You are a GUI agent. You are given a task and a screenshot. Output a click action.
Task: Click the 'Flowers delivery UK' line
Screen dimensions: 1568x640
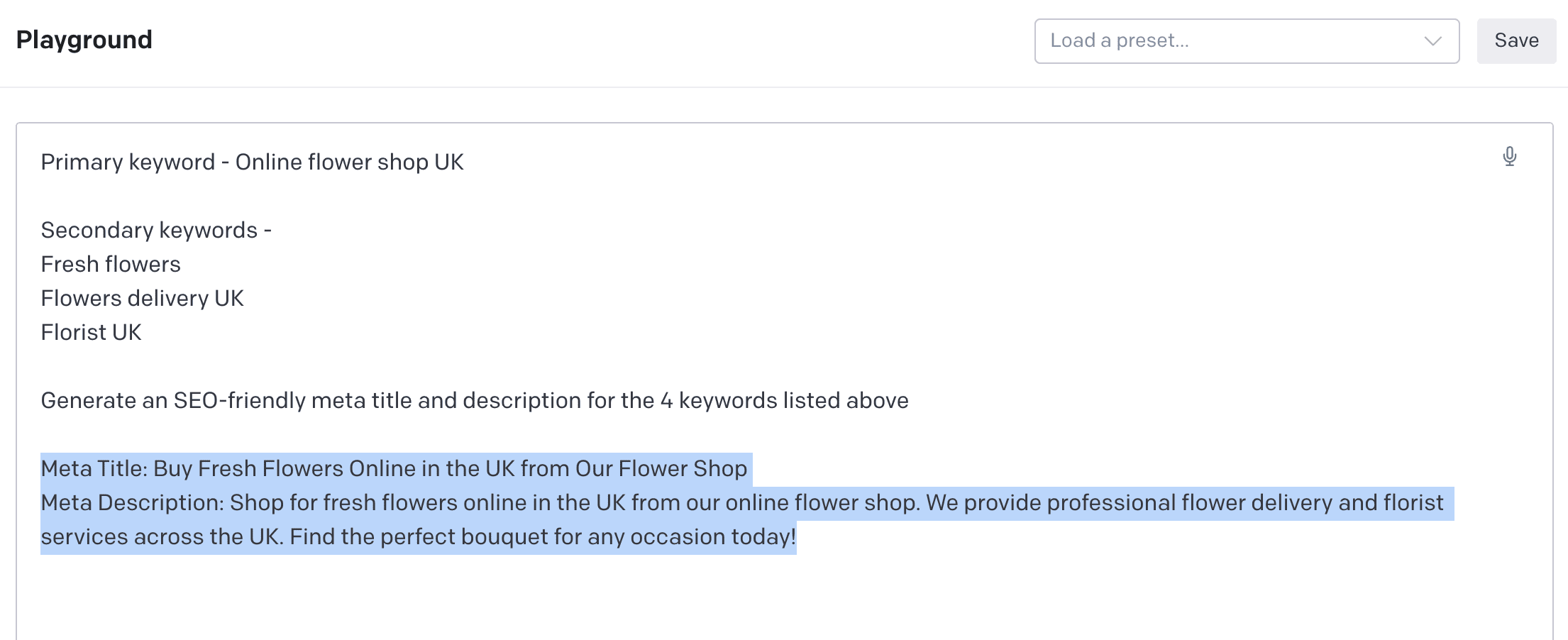pos(142,299)
